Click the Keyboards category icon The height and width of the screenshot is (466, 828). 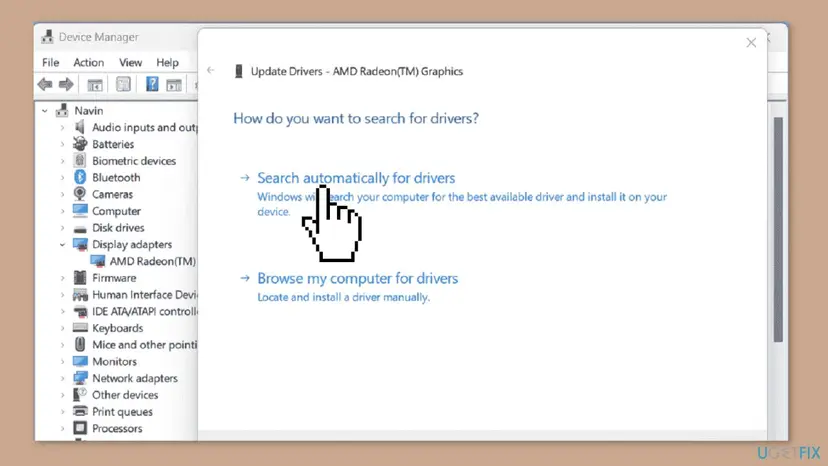(80, 328)
